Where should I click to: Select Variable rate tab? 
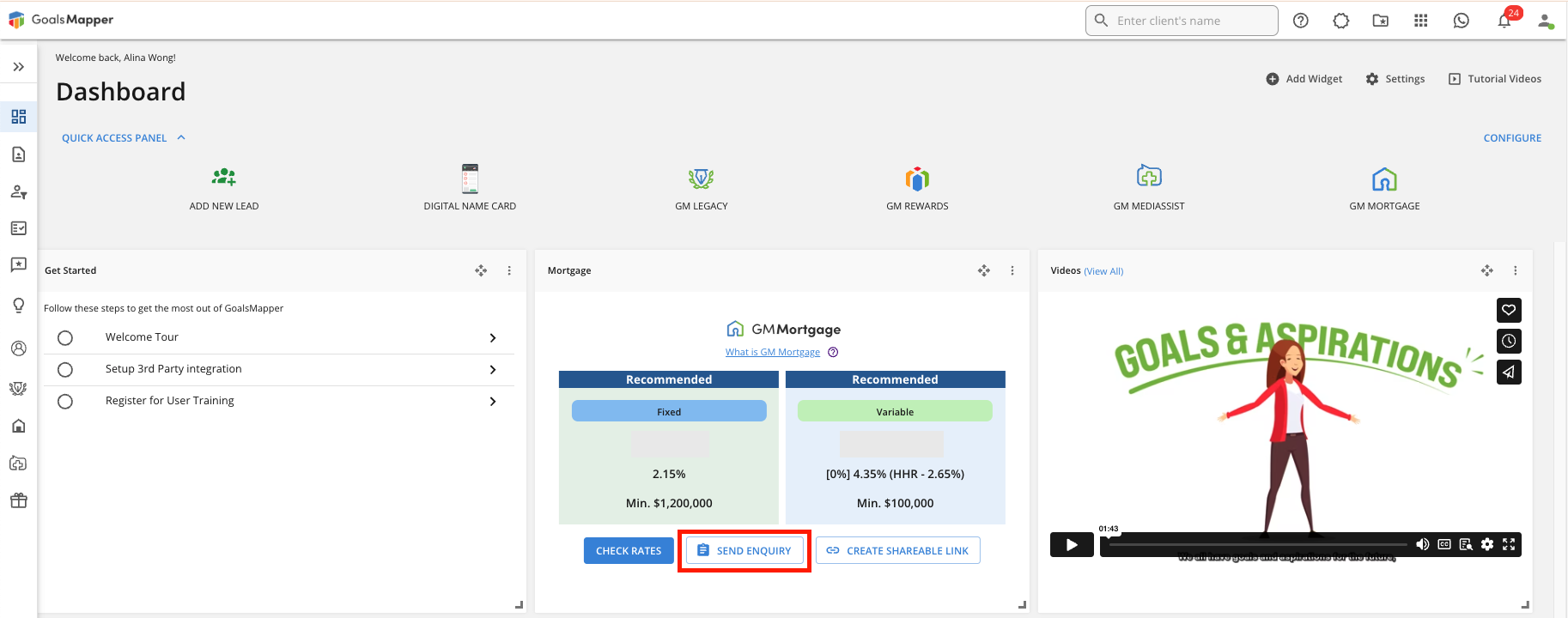point(895,412)
